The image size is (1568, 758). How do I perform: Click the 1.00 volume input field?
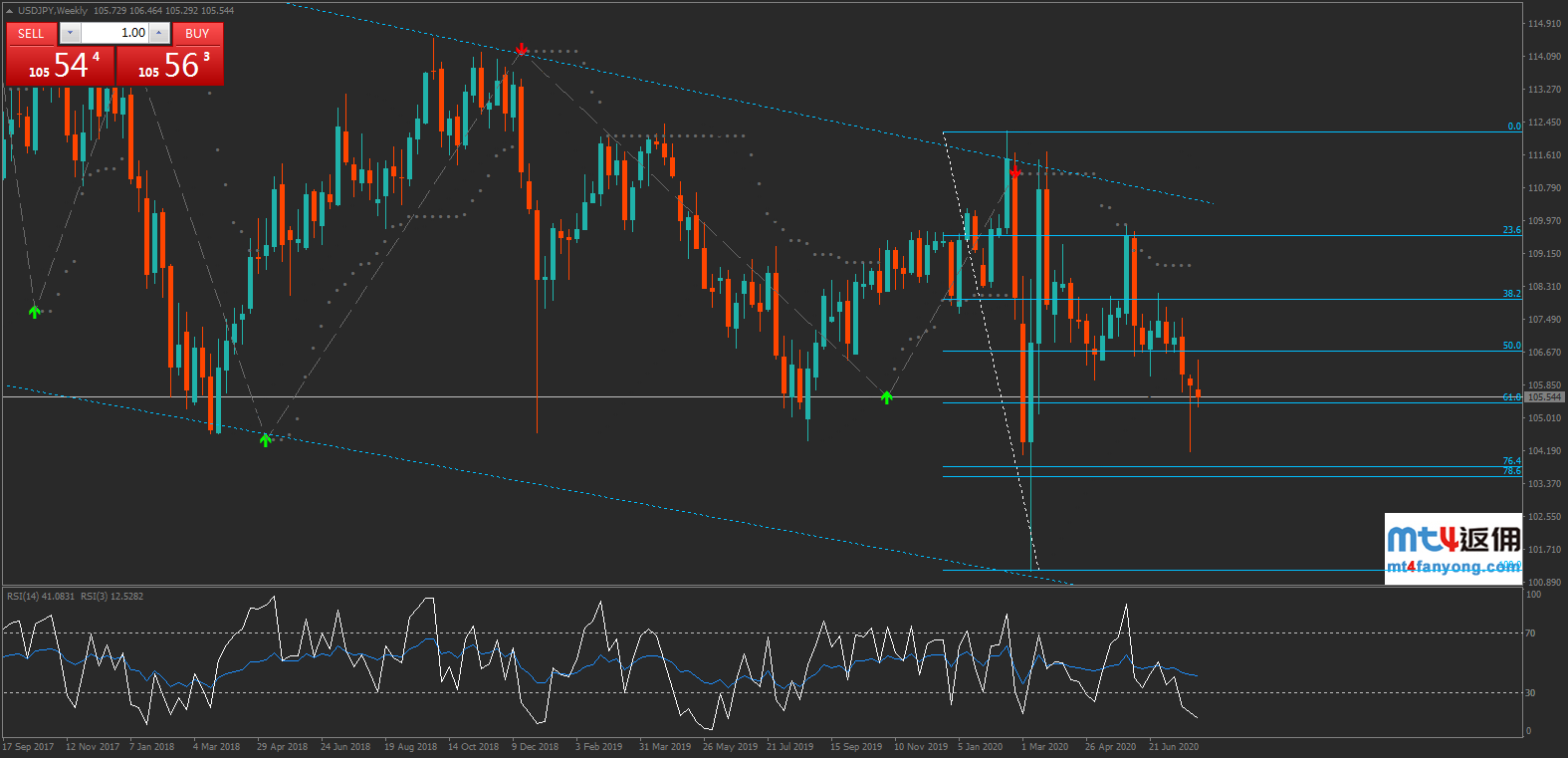[x=114, y=33]
